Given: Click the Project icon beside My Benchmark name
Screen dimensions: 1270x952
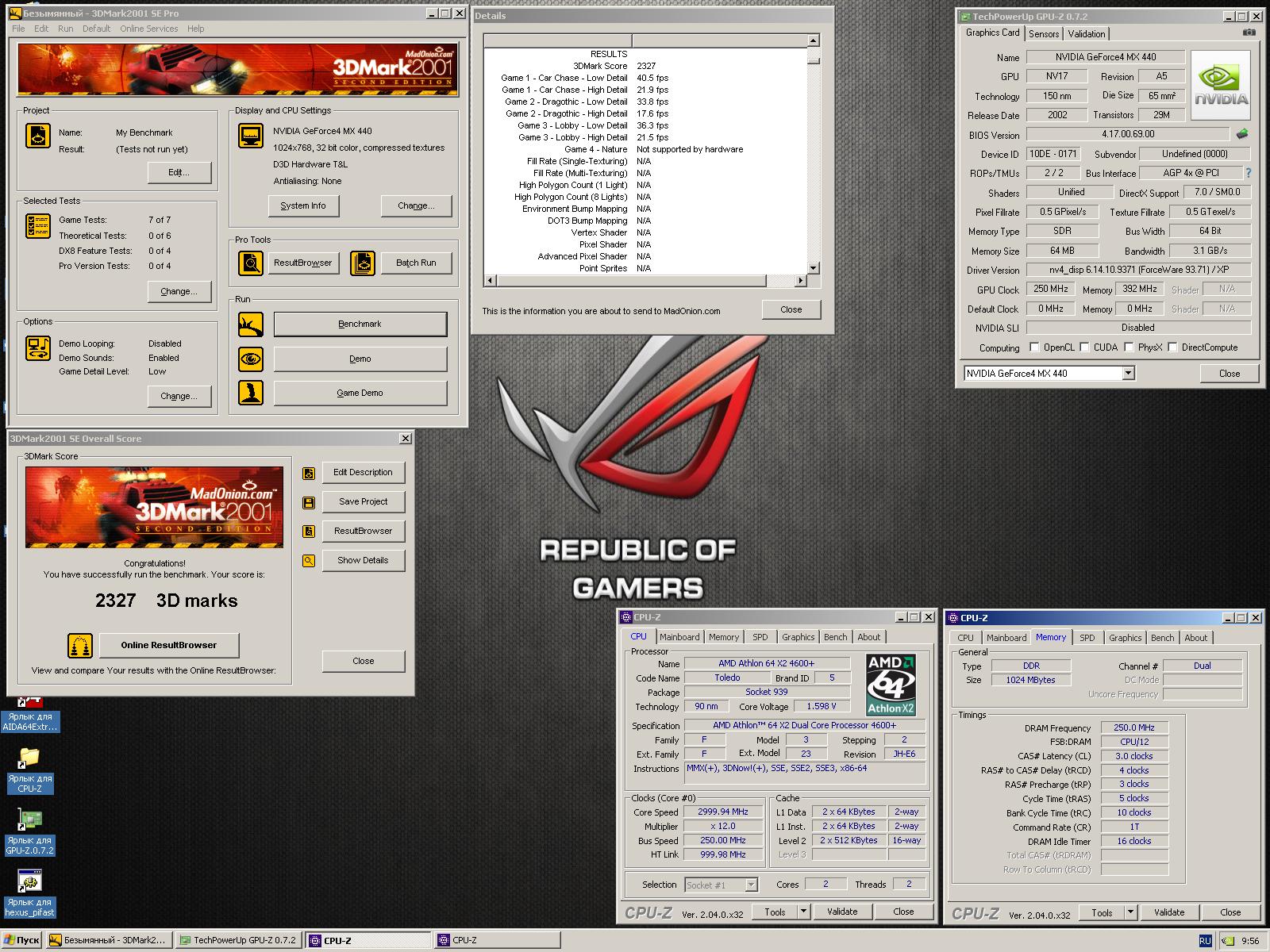Looking at the screenshot, I should 38,136.
